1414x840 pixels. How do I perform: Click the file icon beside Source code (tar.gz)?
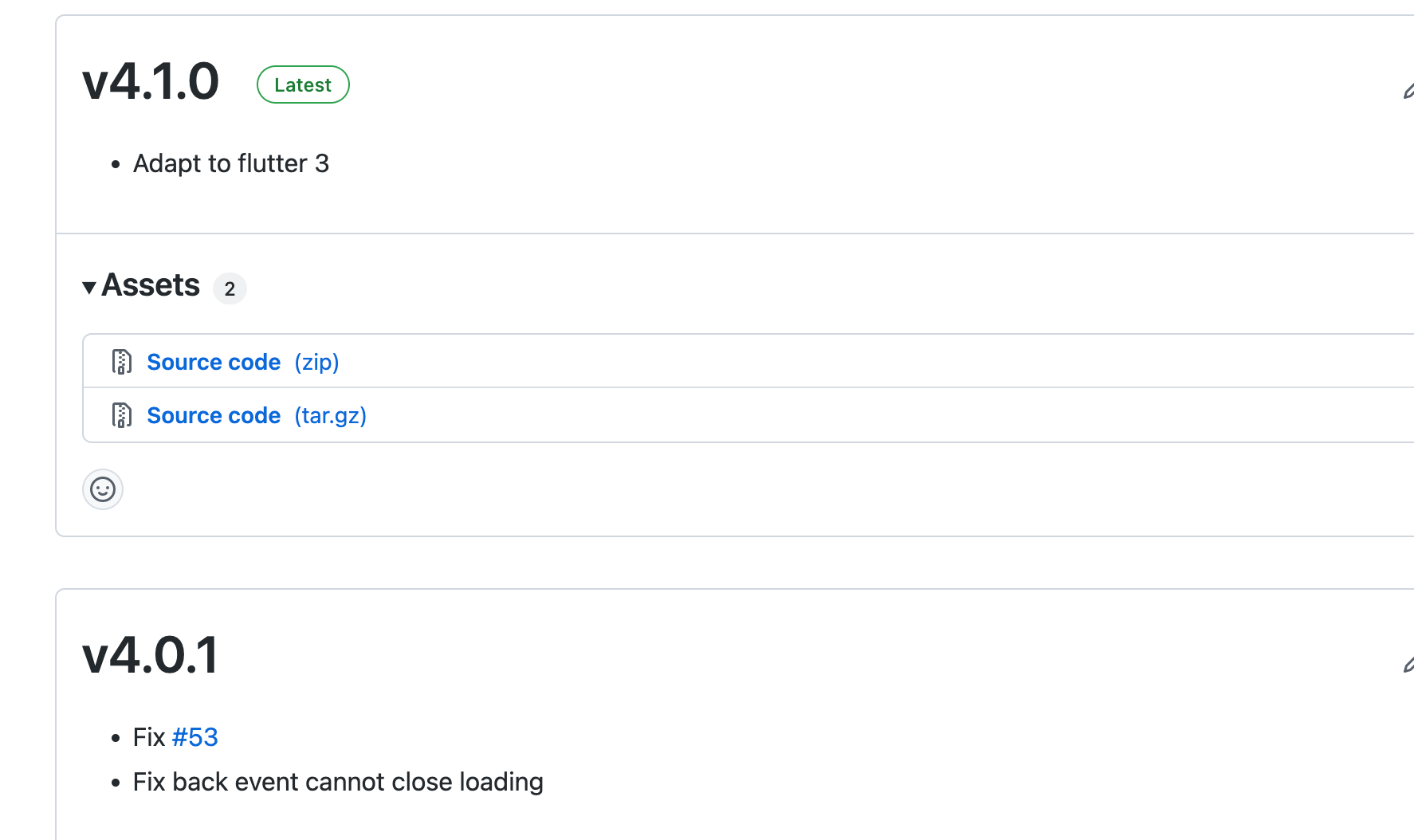pyautogui.click(x=121, y=415)
